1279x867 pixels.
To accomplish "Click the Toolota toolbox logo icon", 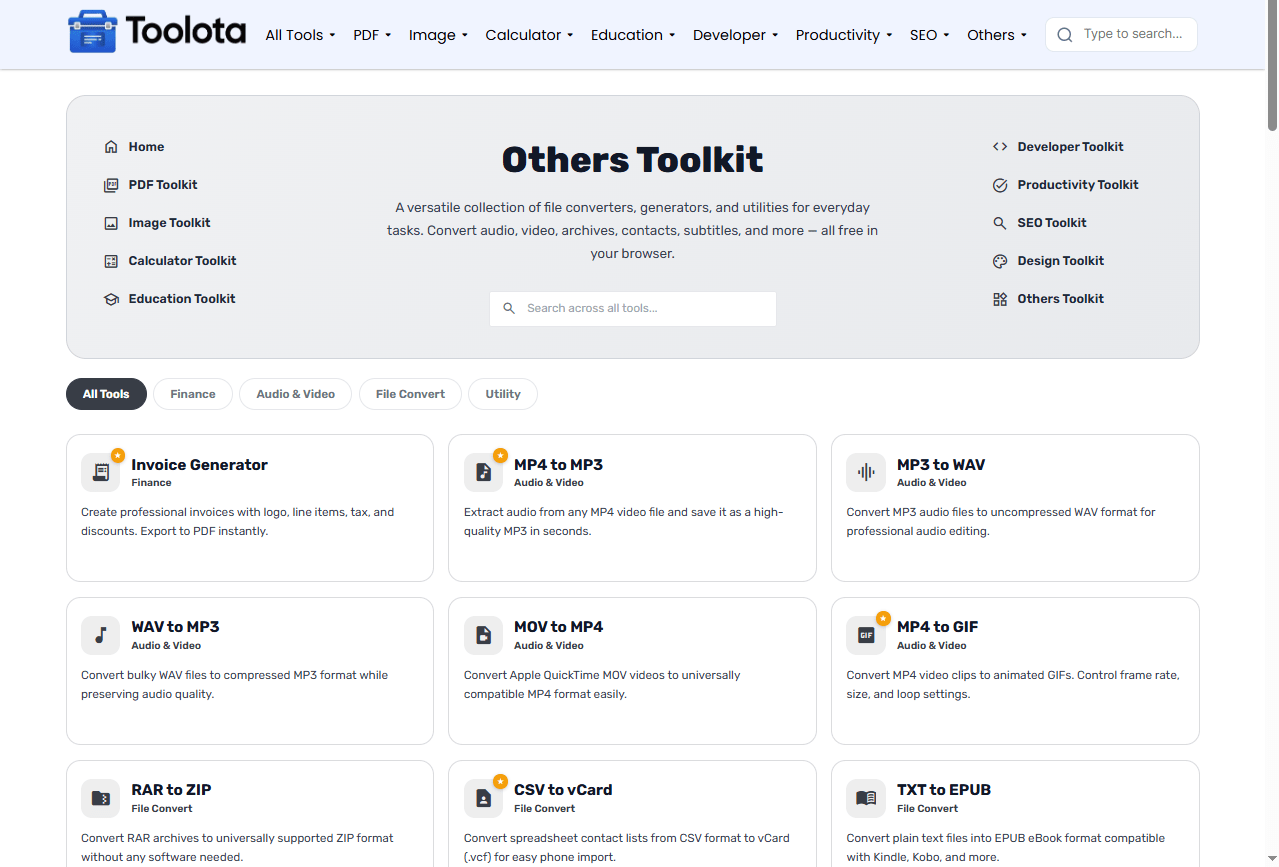I will [92, 33].
